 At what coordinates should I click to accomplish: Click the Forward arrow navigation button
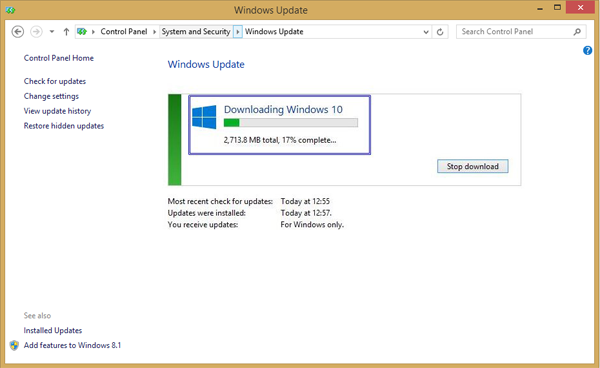(36, 31)
